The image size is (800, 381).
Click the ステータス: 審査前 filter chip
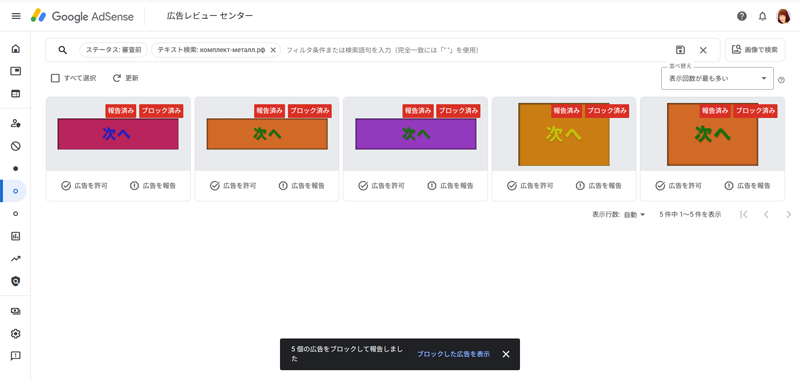click(114, 50)
